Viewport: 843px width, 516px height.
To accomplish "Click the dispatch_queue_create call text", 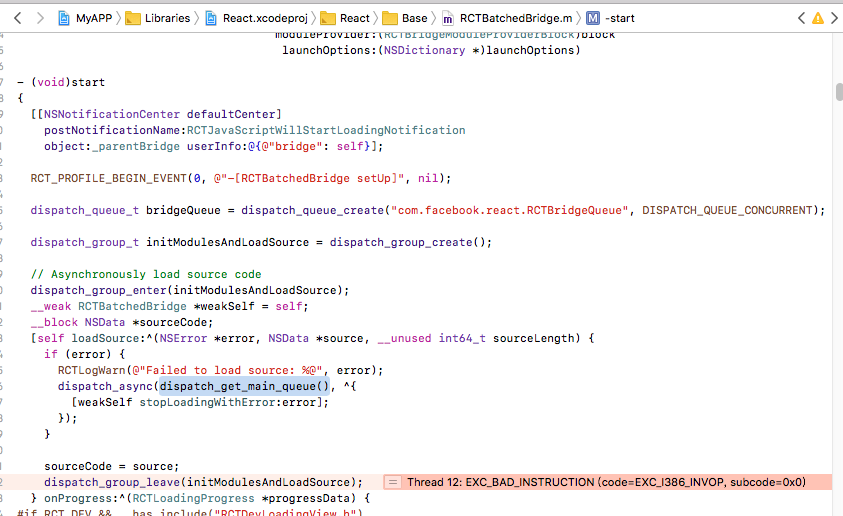I will click(312, 210).
